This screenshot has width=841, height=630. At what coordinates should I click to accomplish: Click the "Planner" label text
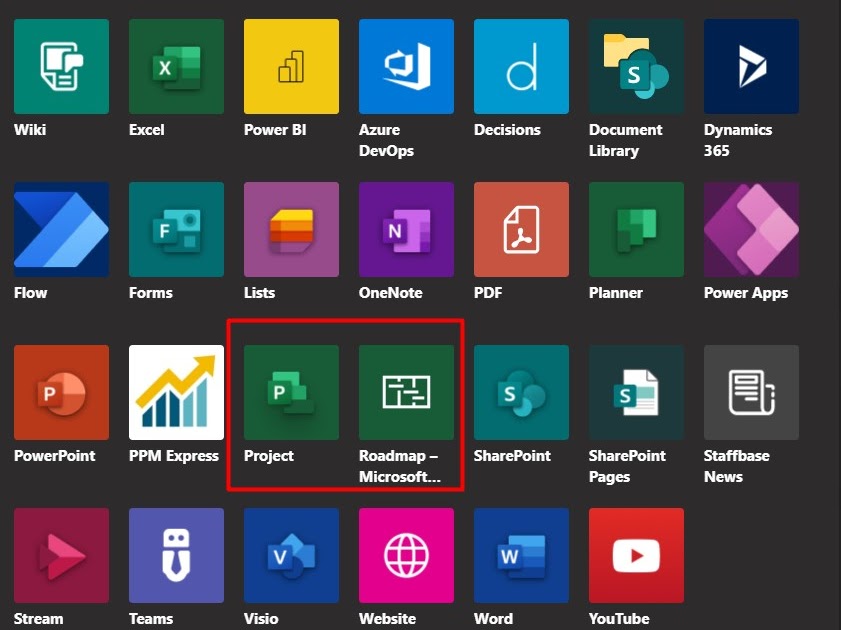click(616, 293)
